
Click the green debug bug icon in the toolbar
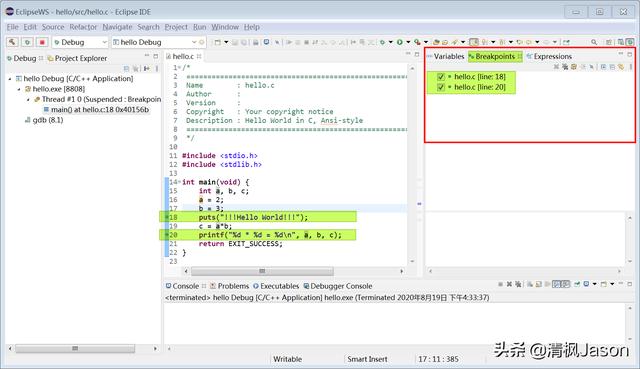point(382,42)
